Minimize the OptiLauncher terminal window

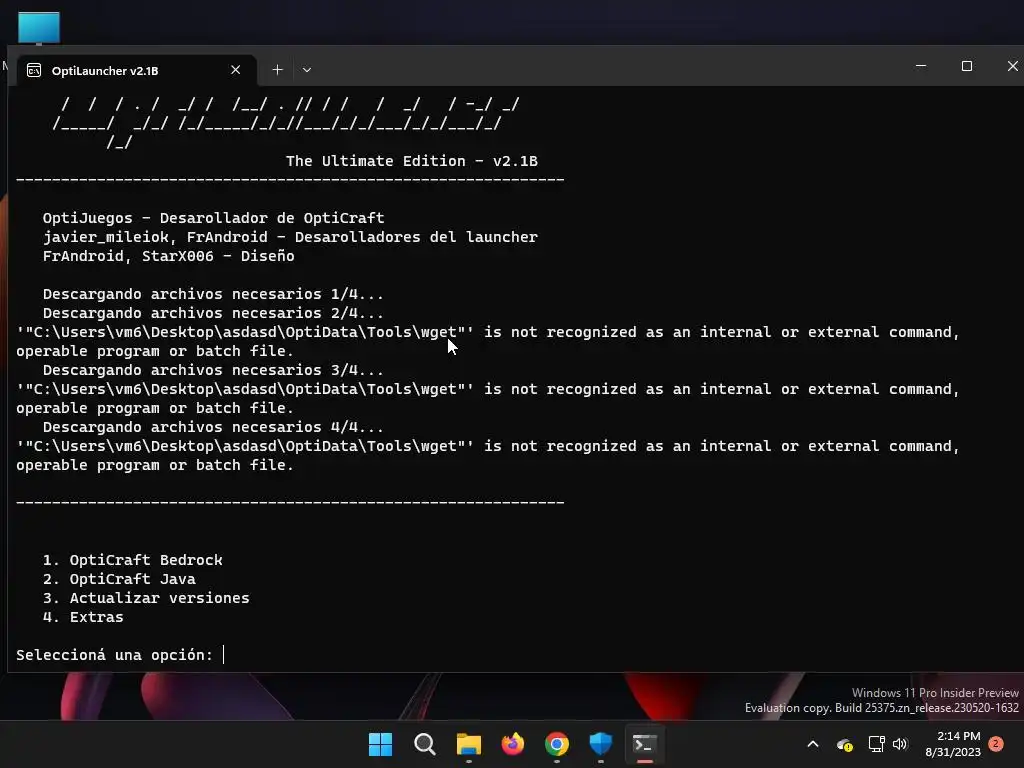921,66
